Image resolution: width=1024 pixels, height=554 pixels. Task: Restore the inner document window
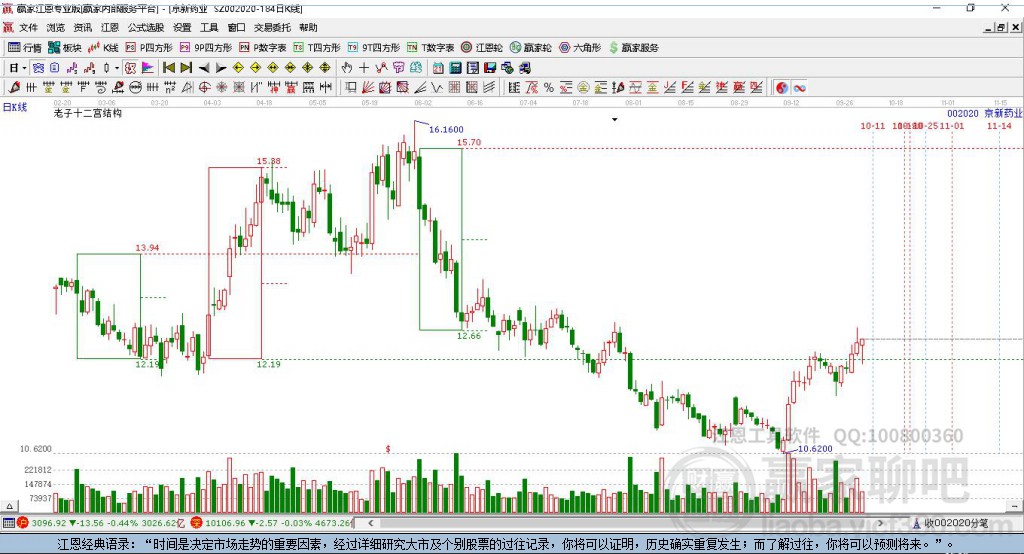(x=1001, y=27)
